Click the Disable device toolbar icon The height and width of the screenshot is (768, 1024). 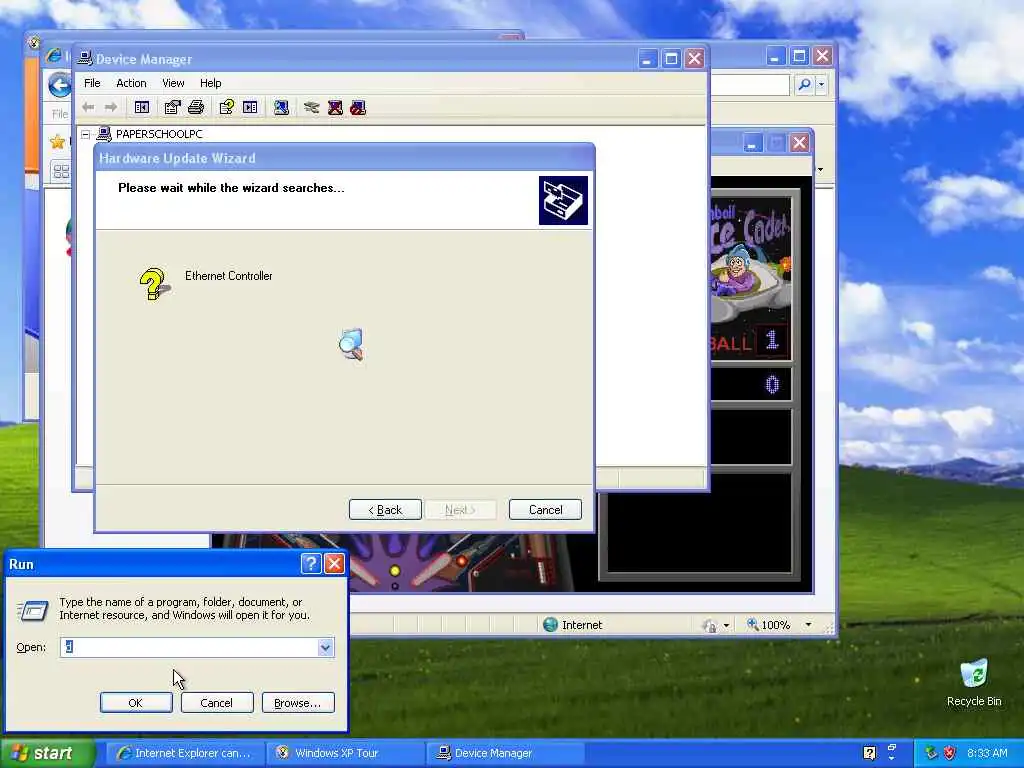(358, 107)
